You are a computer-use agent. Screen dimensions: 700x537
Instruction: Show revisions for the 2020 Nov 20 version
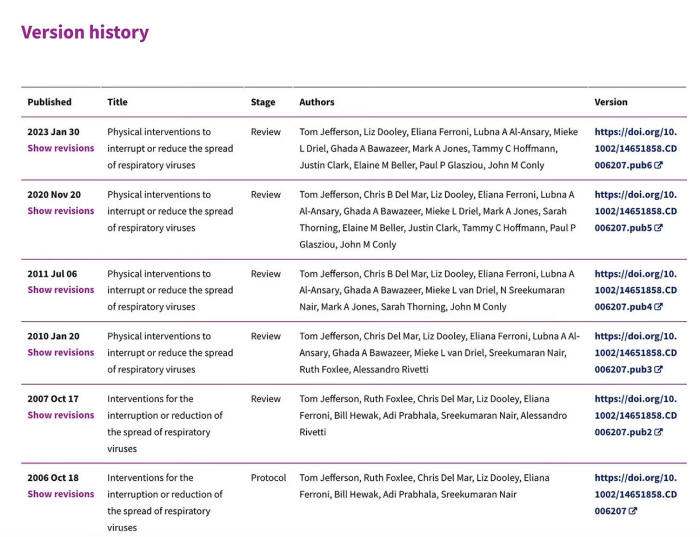coord(61,211)
